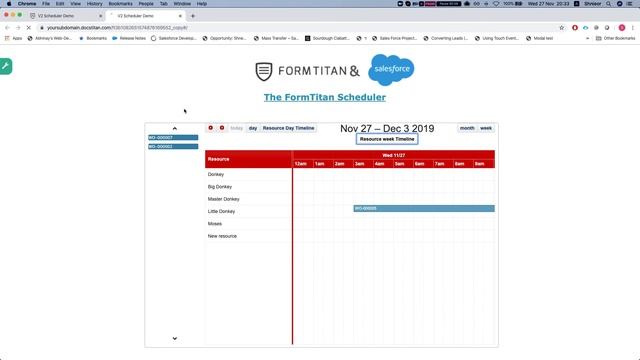Click the 7am time slot header

(x=443, y=164)
